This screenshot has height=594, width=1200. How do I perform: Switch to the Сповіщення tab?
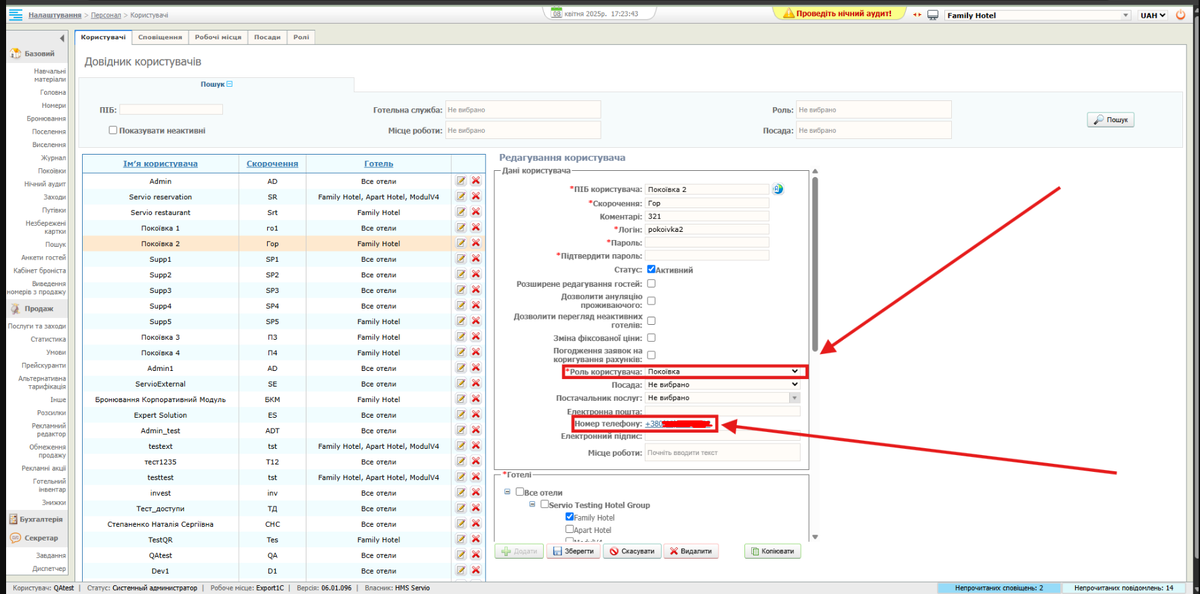(x=160, y=37)
